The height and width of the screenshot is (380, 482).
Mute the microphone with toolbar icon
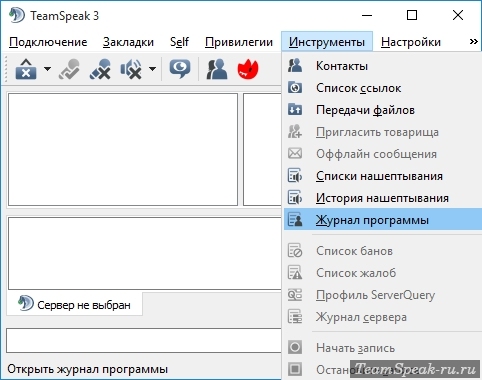tap(100, 69)
